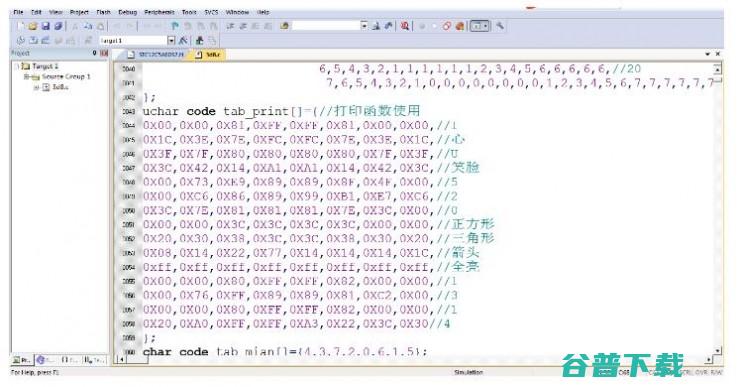This screenshot has height=387, width=740.
Task: Click the vertical scrollbar down arrow
Action: [x=718, y=351]
